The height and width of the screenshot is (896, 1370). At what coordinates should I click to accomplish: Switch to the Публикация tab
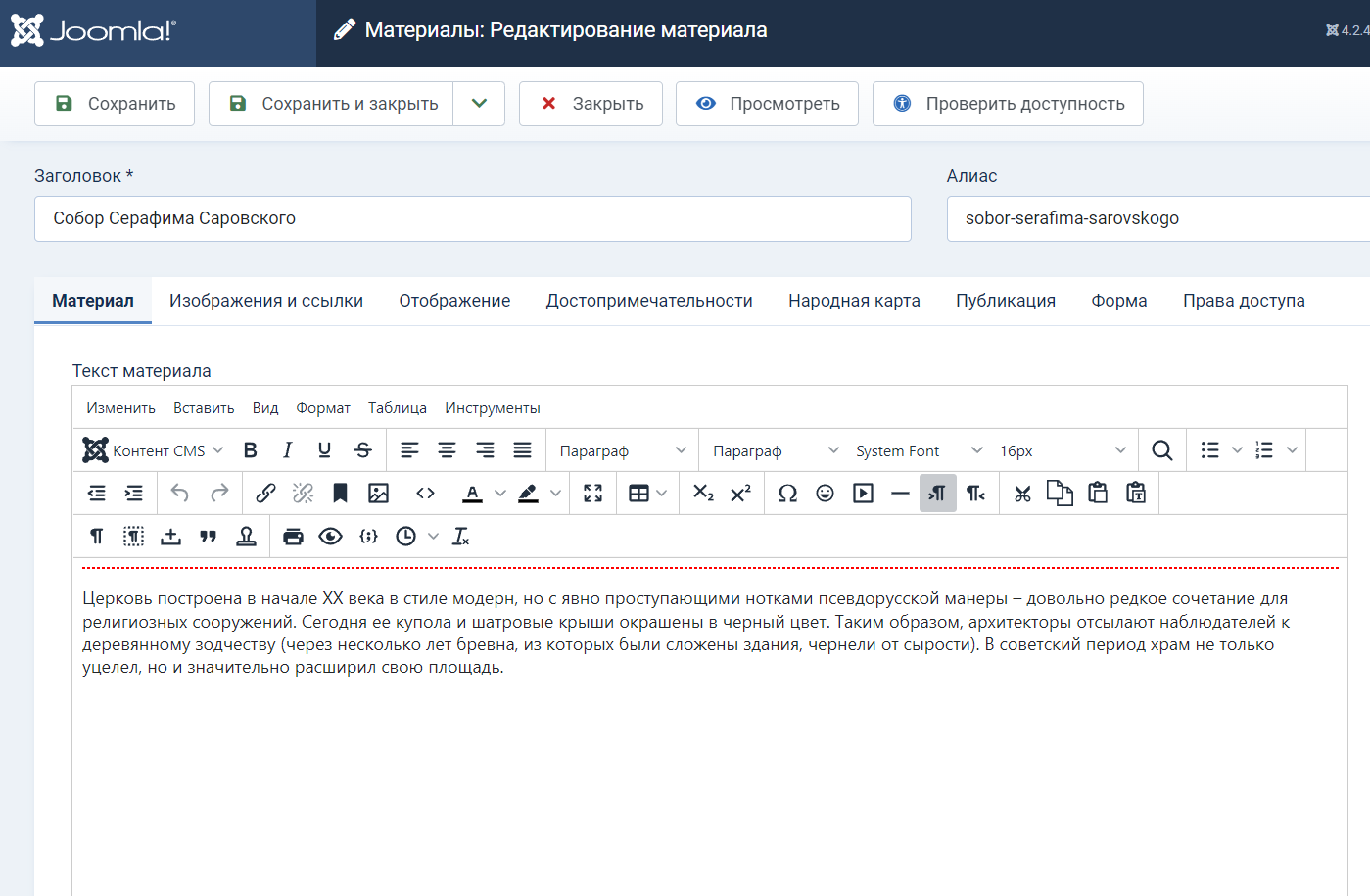(x=1005, y=301)
